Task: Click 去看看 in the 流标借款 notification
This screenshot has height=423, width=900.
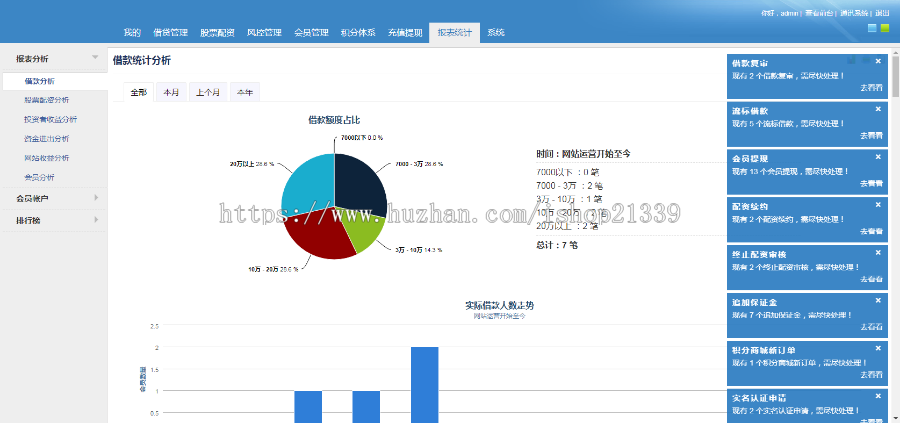Action: coord(871,135)
